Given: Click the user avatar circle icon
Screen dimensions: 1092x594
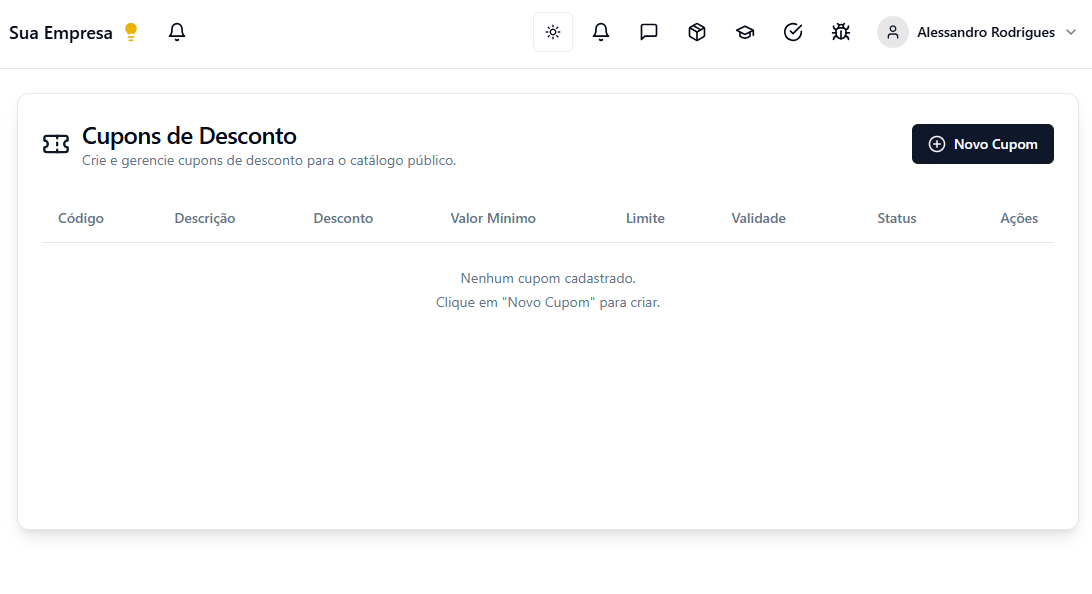Looking at the screenshot, I should [892, 31].
